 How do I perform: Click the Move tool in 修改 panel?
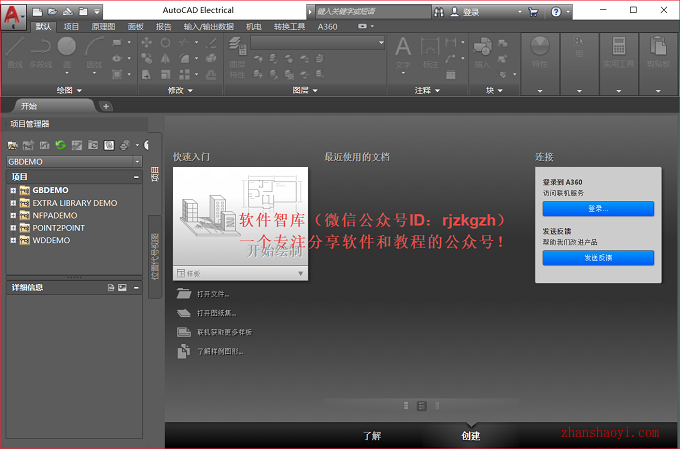tap(147, 43)
